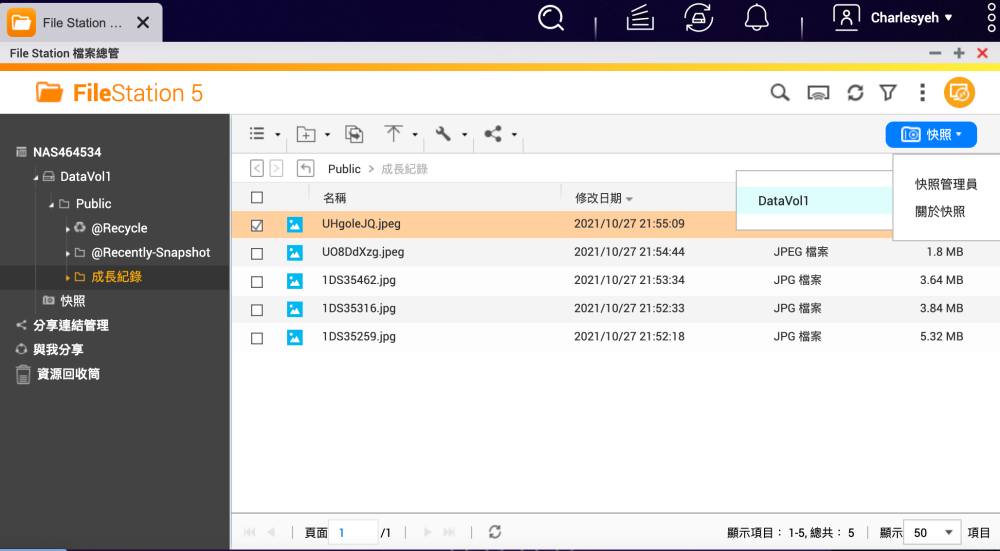The width and height of the screenshot is (1000, 551).
Task: Collapse the Public folder tree node
Action: [x=50, y=204]
